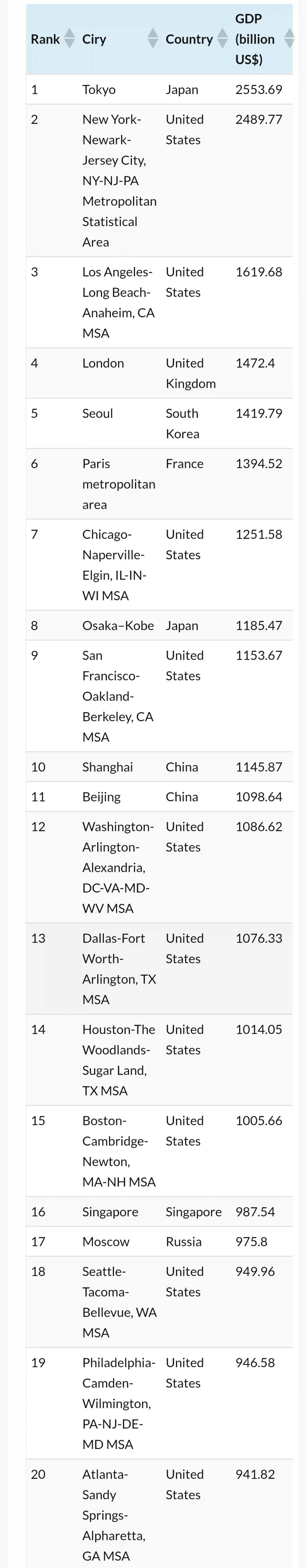Click the Seoul city entry
Image resolution: width=307 pixels, height=1568 pixels.
click(x=98, y=413)
